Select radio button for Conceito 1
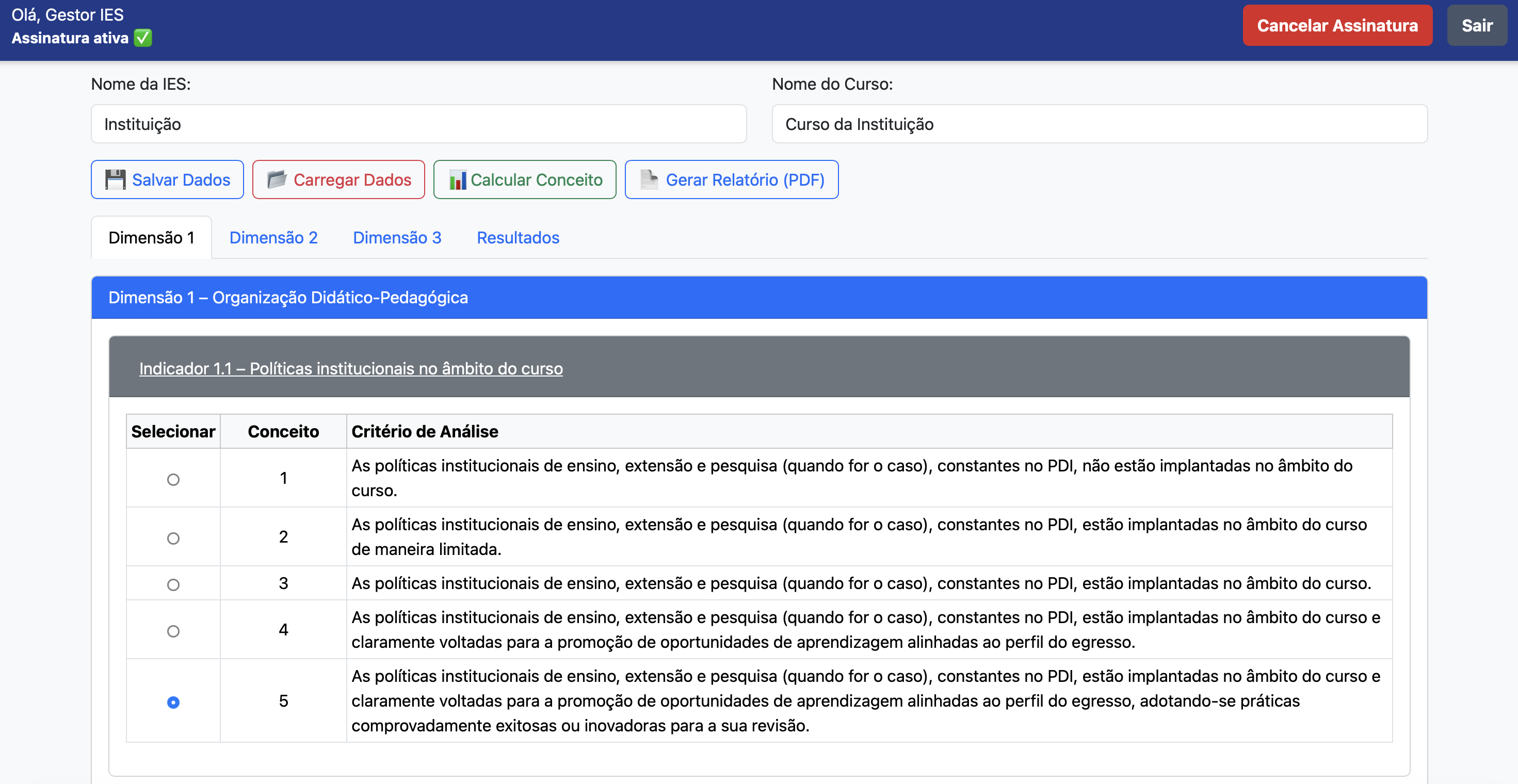 pos(173,480)
